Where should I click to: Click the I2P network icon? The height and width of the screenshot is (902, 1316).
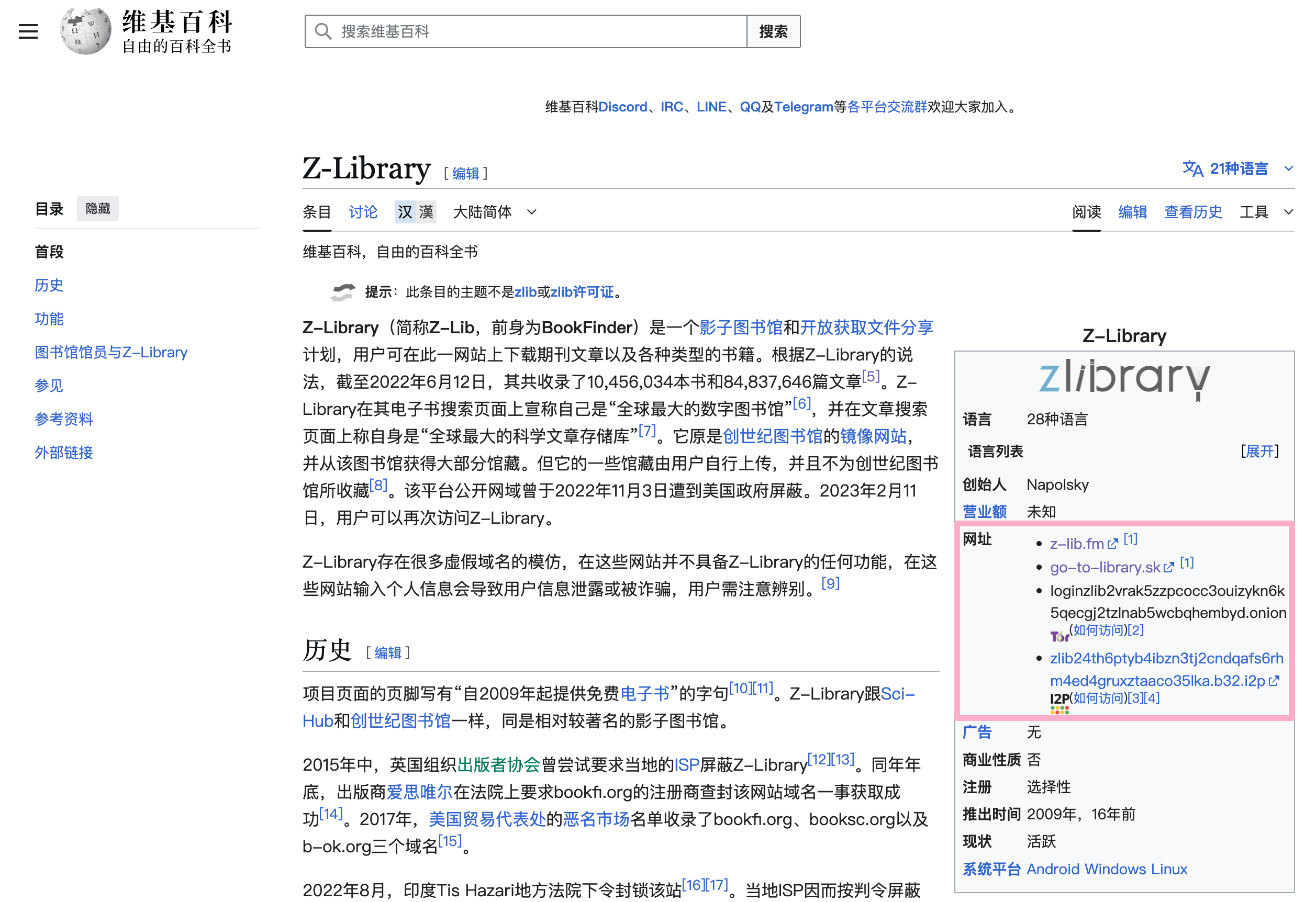pyautogui.click(x=1060, y=703)
